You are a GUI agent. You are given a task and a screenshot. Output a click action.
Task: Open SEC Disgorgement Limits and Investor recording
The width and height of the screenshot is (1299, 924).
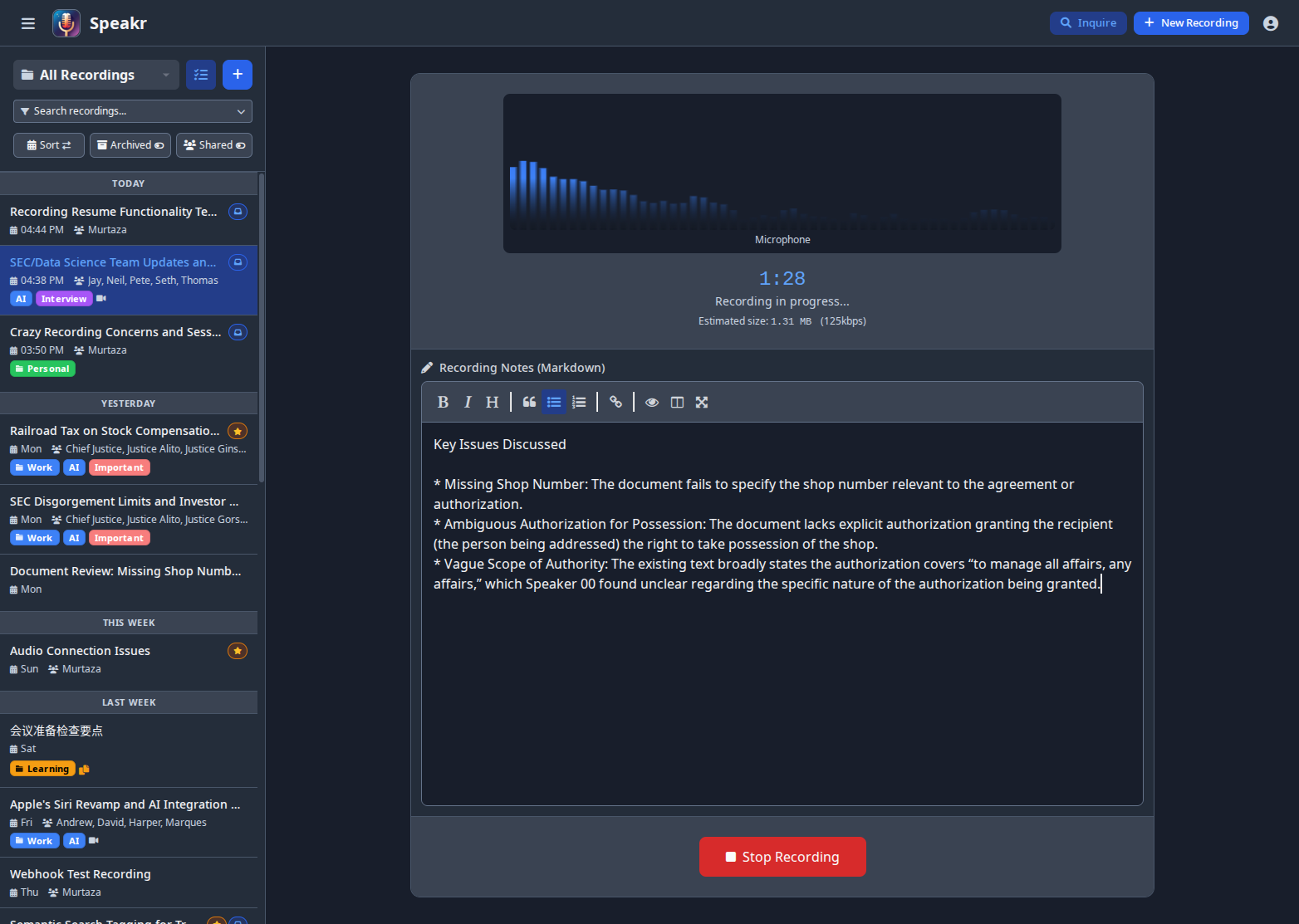tap(129, 520)
